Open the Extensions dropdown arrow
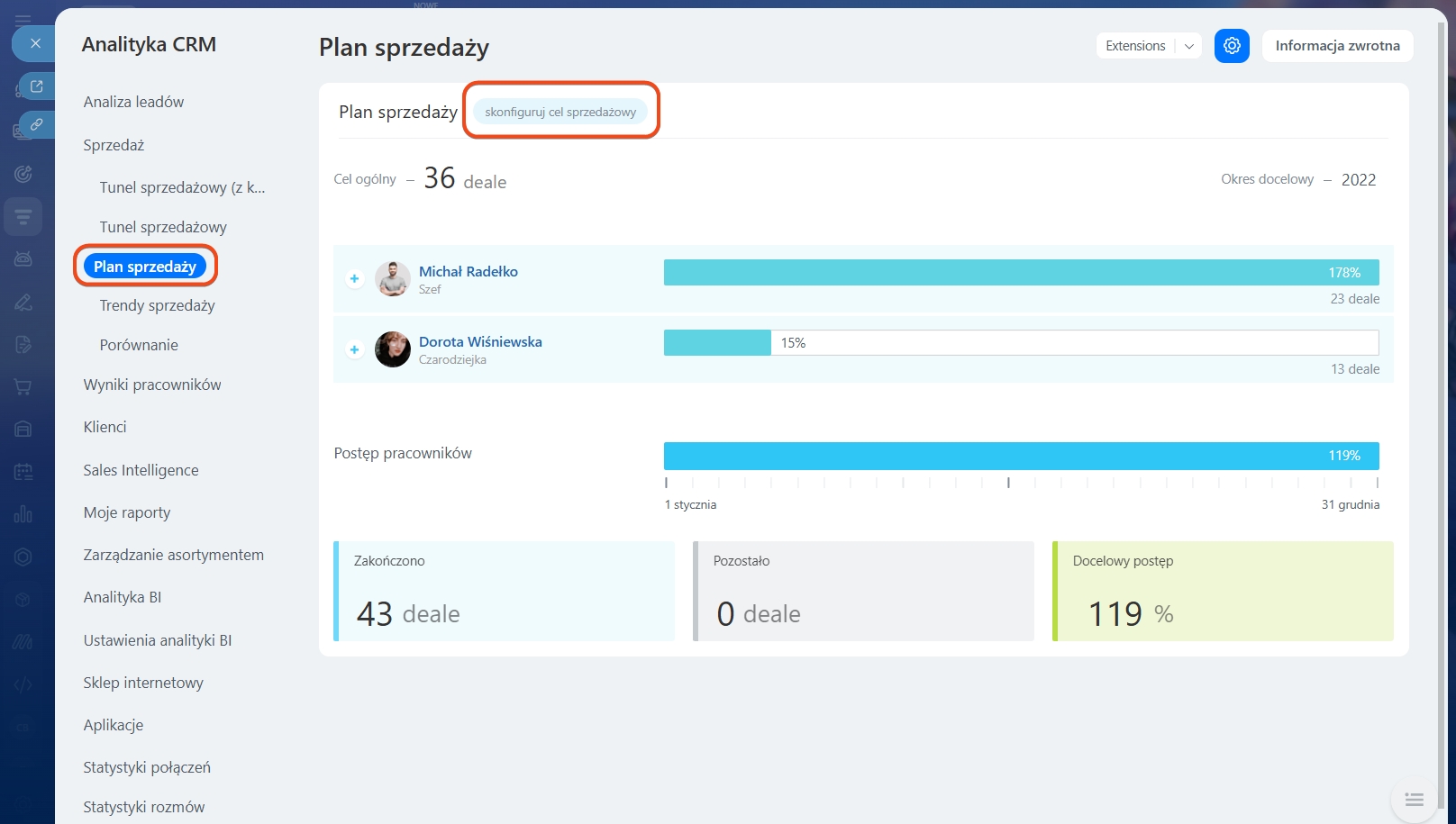This screenshot has height=824, width=1456. [1189, 46]
